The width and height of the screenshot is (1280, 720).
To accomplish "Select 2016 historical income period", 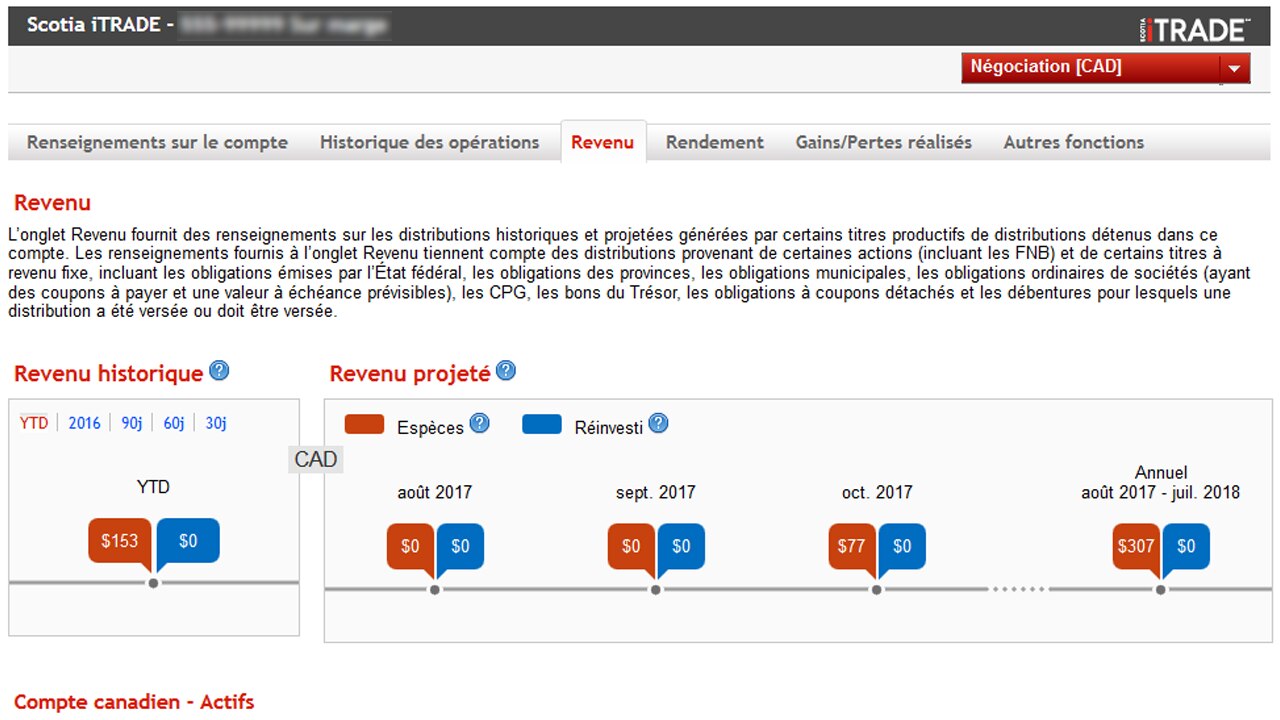I will click(x=85, y=423).
